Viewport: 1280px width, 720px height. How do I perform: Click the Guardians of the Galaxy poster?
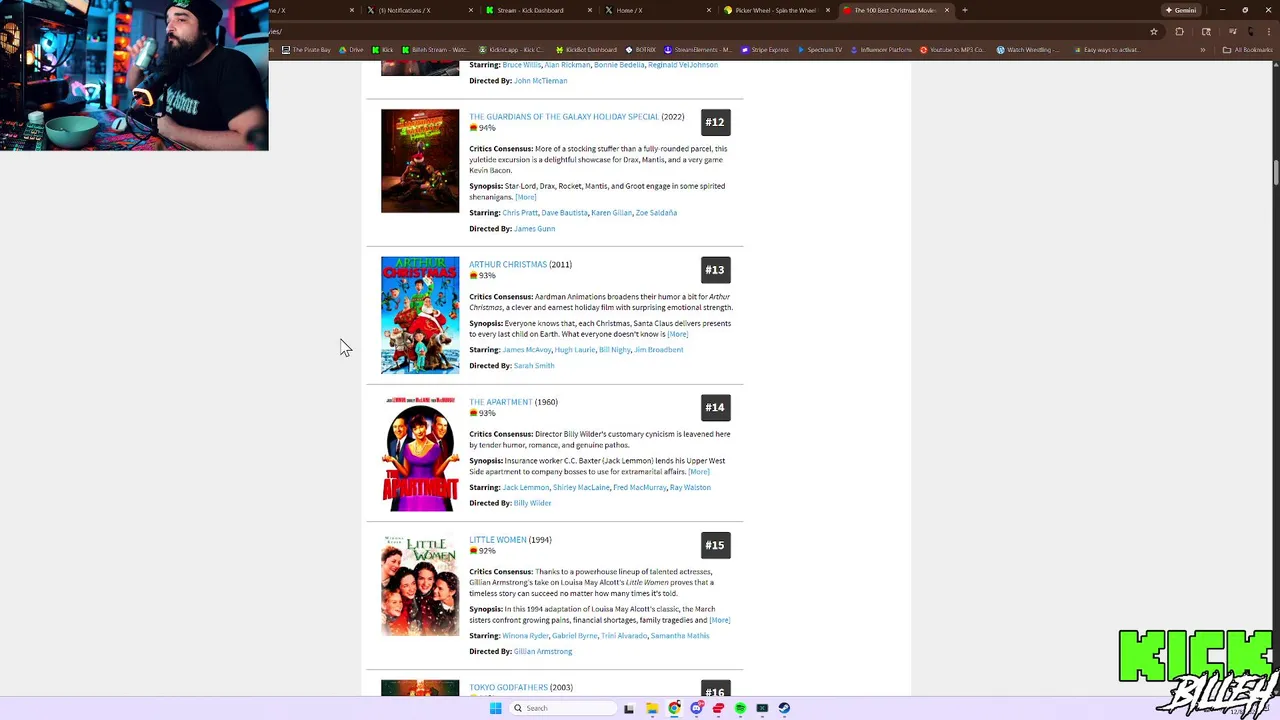pos(420,161)
